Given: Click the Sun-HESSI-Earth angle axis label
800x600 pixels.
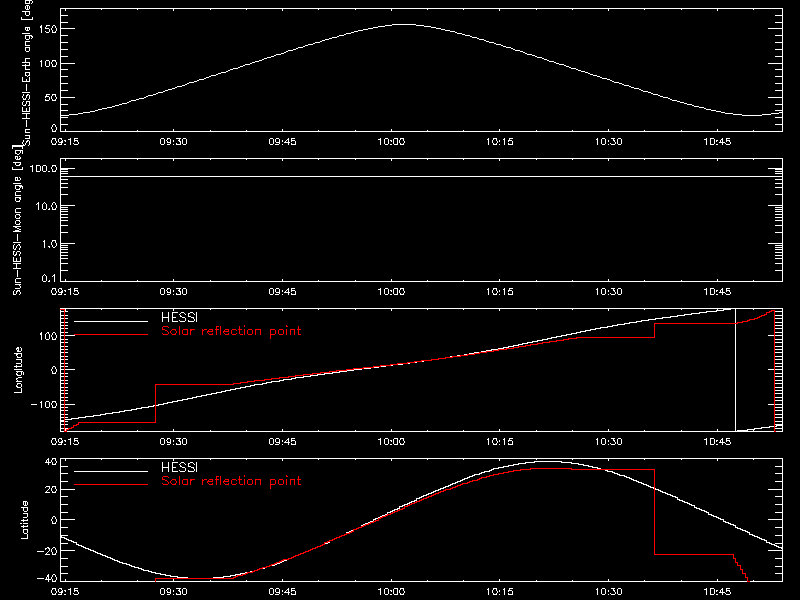Looking at the screenshot, I should [x=27, y=73].
